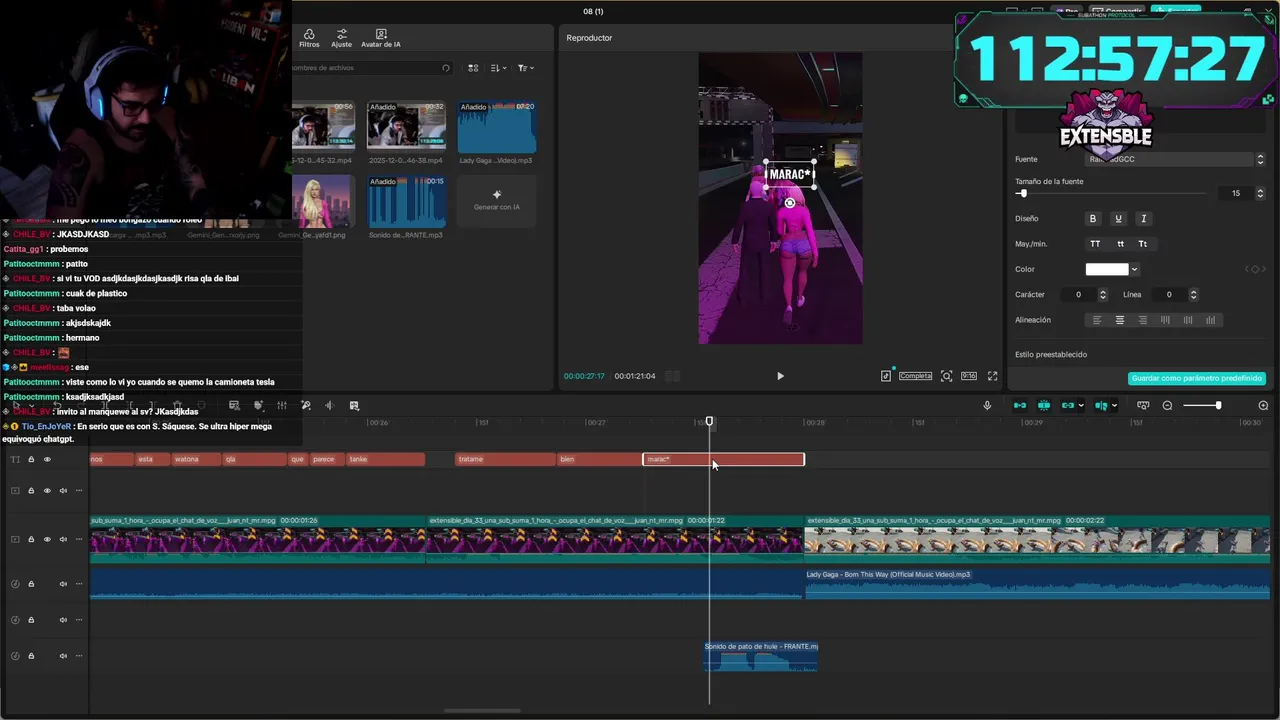
Task: Open the Avatar de IA tab
Action: [x=381, y=38]
